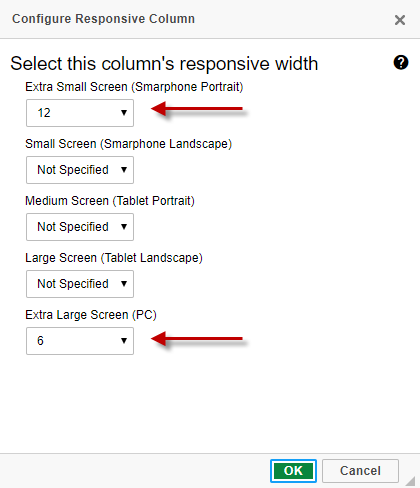Confirm settings with the OK button
The width and height of the screenshot is (420, 488).
coord(293,471)
